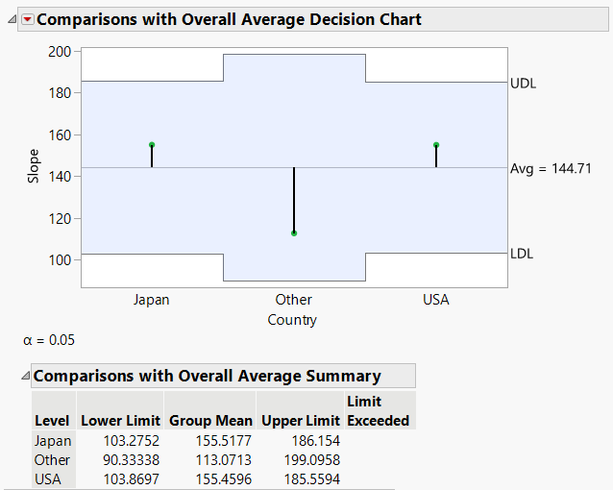Select the Lower Limit column header
613x490 pixels.
click(120, 421)
